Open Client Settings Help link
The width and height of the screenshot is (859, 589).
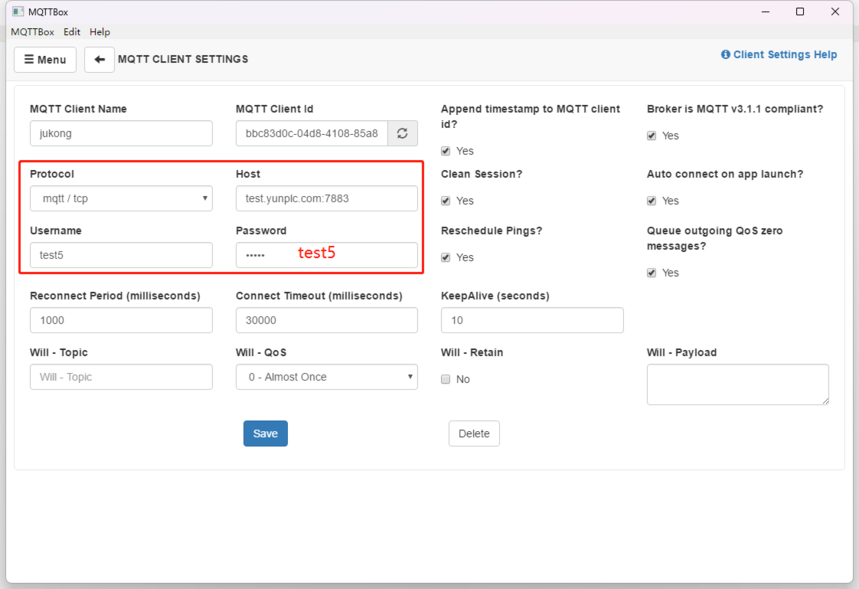779,54
